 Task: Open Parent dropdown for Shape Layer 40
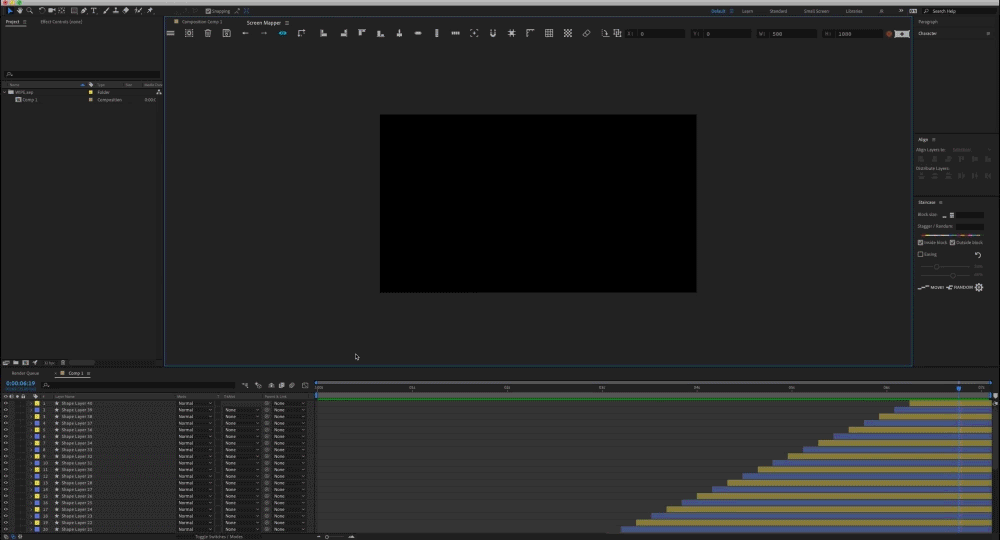289,404
